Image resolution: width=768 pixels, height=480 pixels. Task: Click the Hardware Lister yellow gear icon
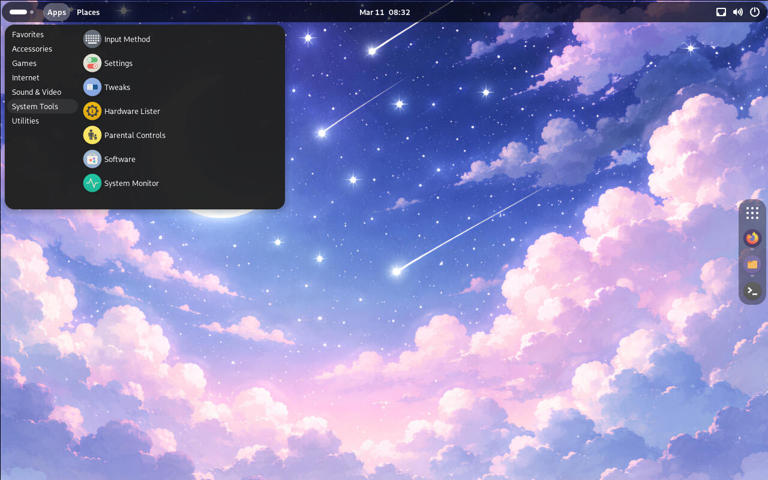point(92,111)
